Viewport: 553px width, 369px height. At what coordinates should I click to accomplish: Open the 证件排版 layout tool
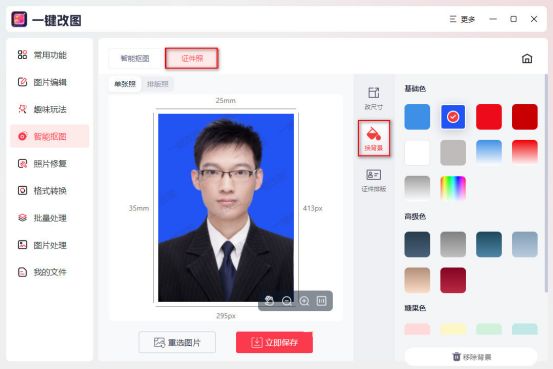373,180
